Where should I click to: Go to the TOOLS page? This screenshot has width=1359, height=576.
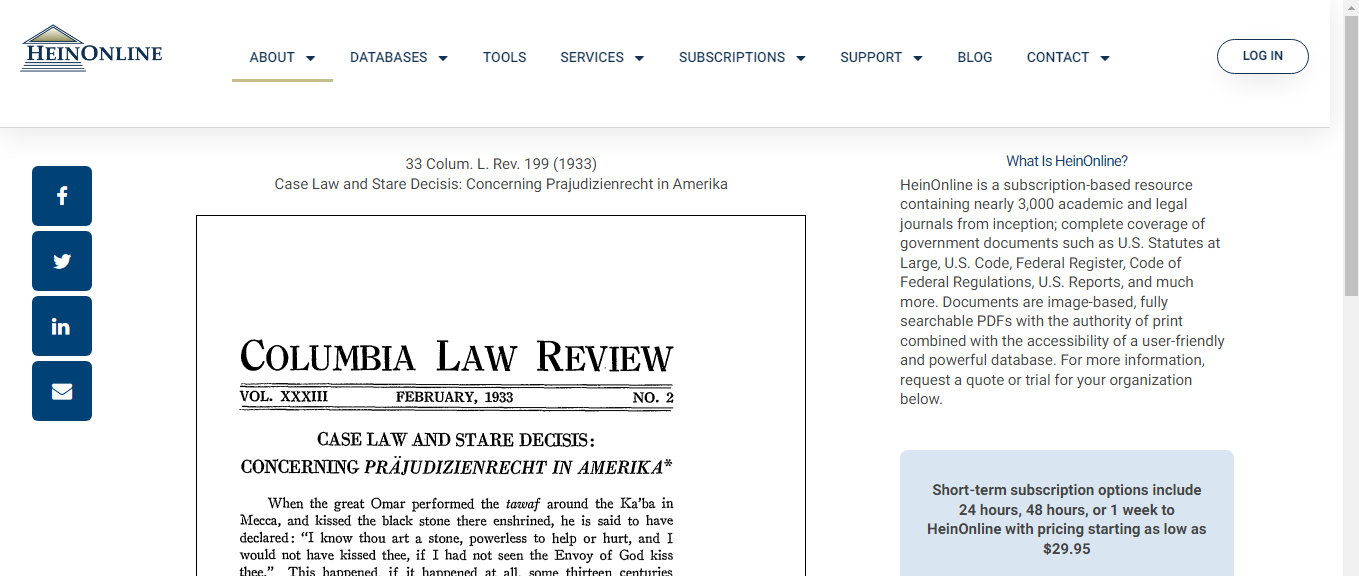click(505, 57)
